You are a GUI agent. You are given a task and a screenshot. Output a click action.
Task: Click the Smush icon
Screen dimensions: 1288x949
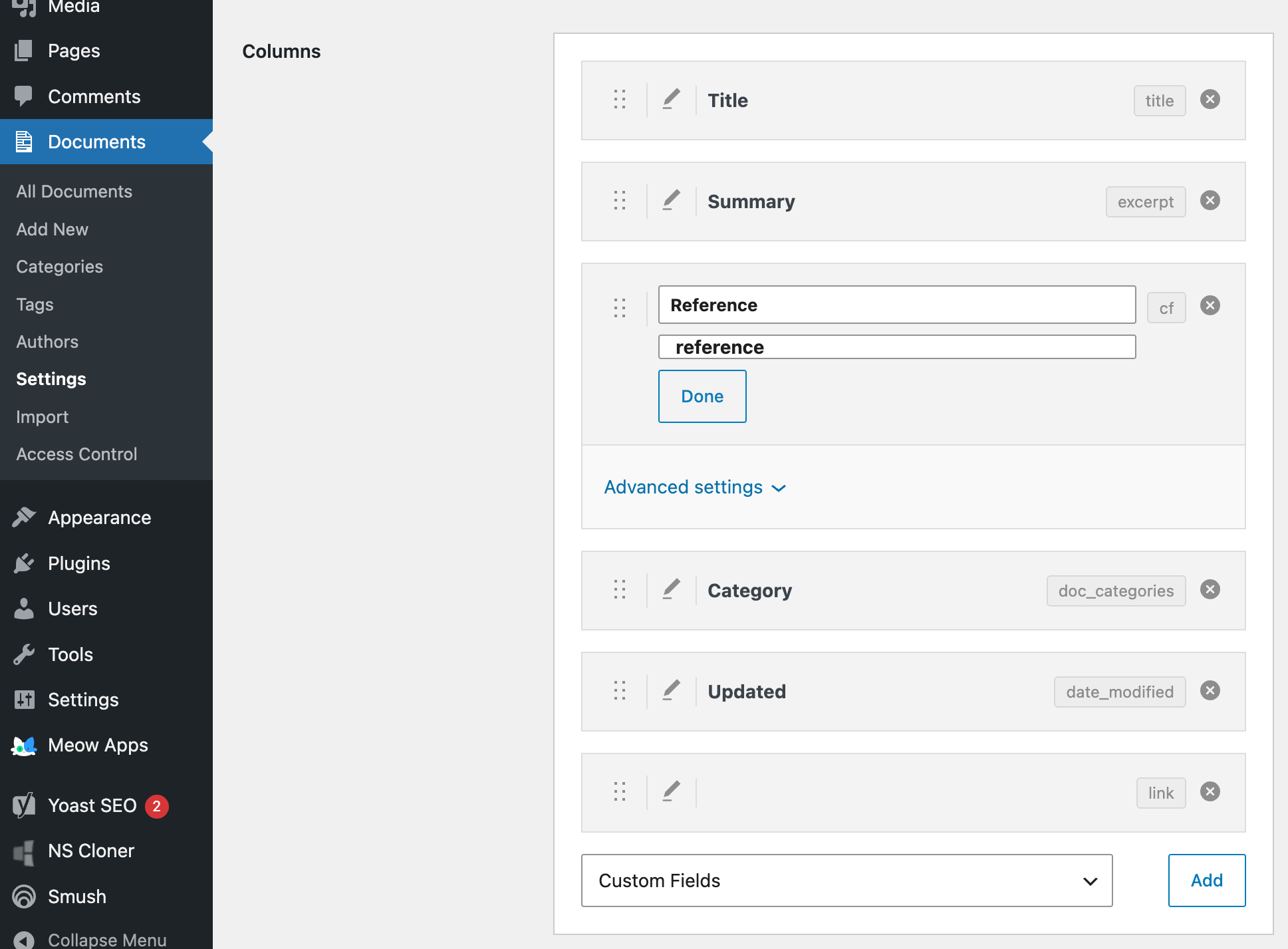[x=24, y=896]
